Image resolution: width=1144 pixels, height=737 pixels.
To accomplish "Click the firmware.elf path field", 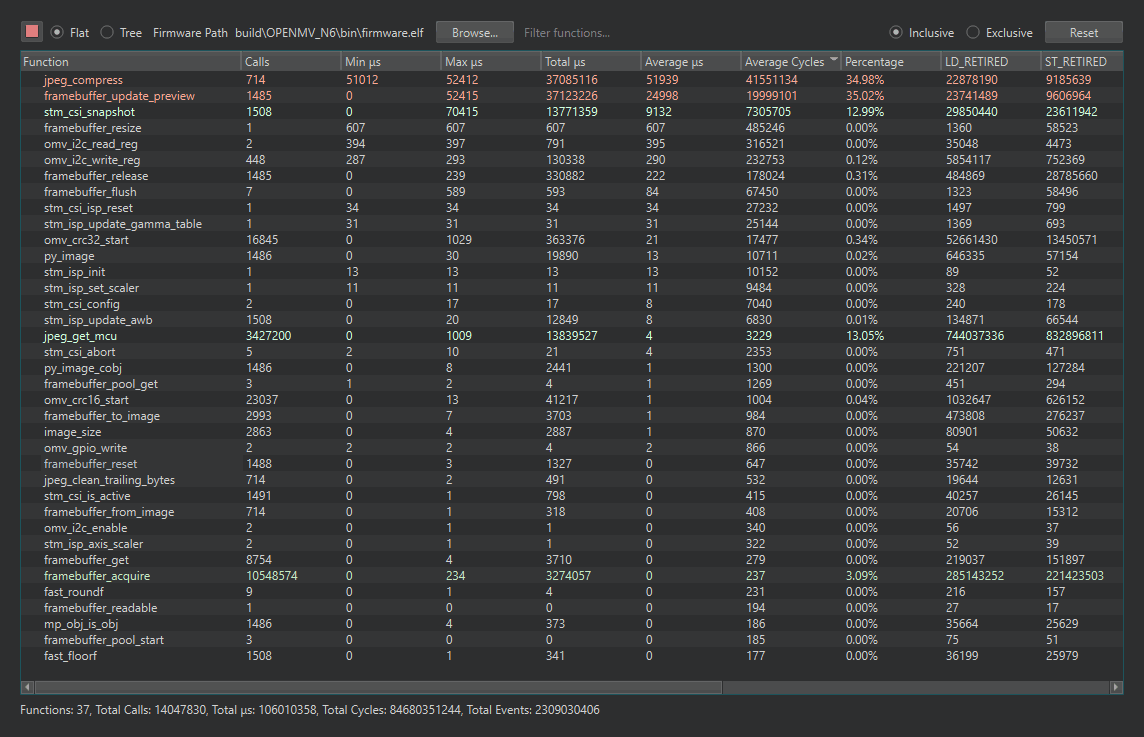I will click(329, 32).
